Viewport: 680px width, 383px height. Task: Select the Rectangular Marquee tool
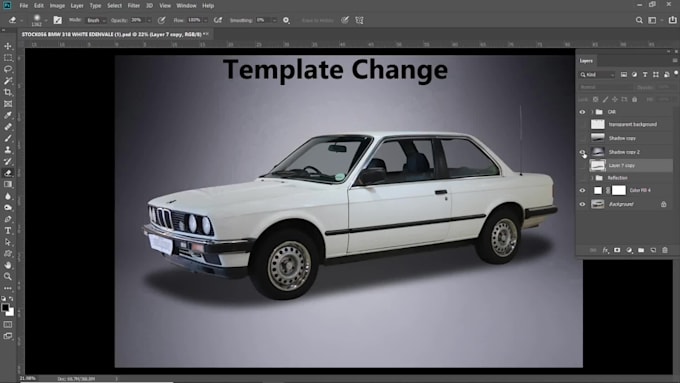click(x=8, y=58)
